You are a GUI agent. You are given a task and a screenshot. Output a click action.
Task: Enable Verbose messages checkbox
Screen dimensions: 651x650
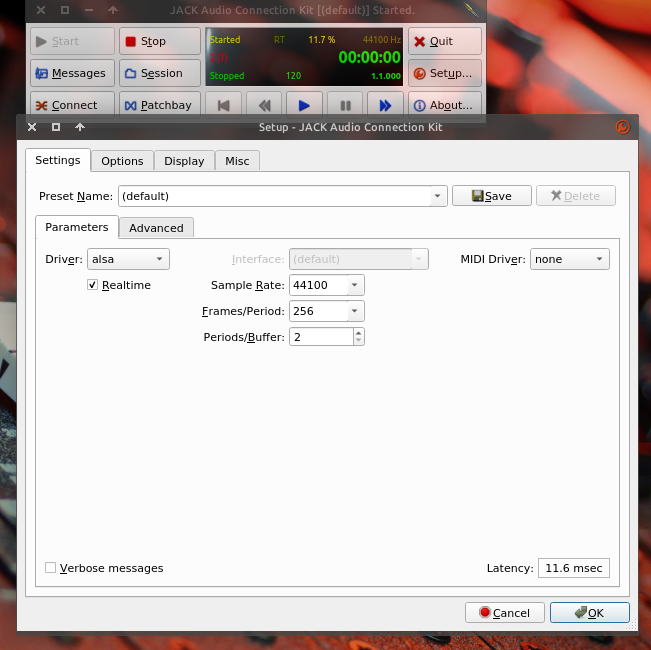(51, 568)
